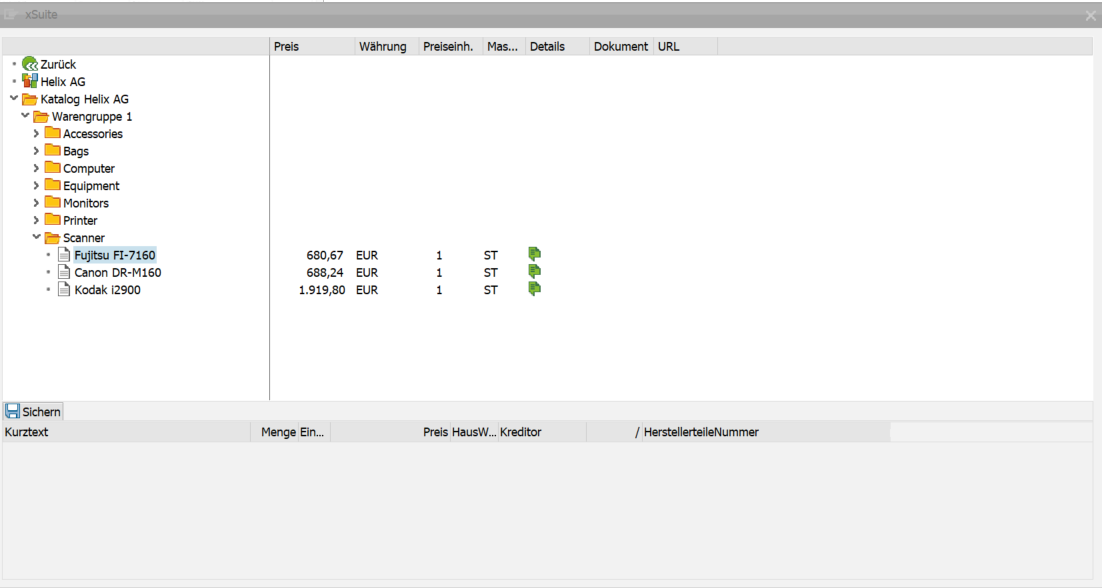Open details icon for Kodak i2900
This screenshot has height=588, width=1102.
coord(534,290)
